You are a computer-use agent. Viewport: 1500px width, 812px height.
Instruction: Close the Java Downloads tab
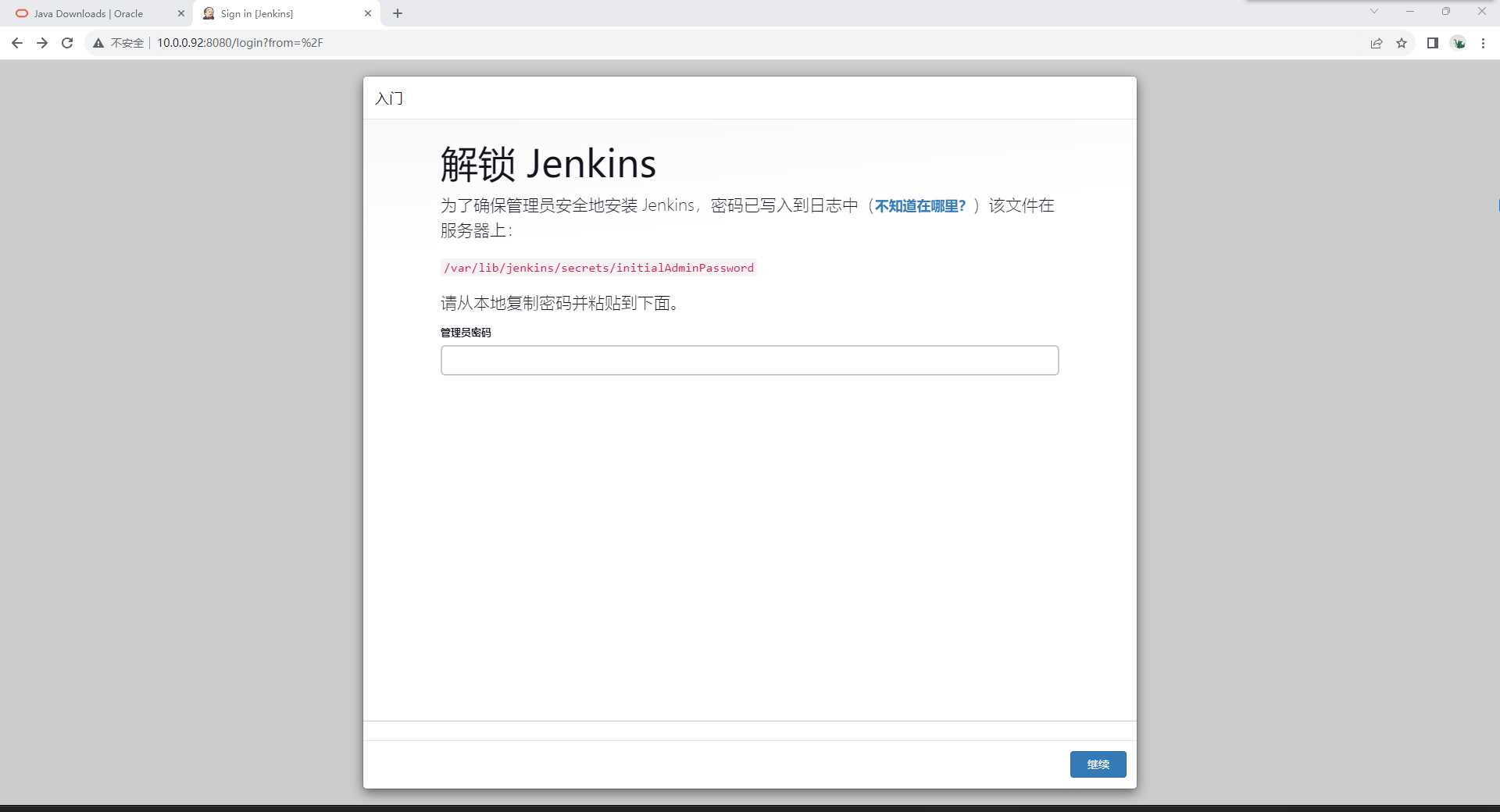point(181,13)
